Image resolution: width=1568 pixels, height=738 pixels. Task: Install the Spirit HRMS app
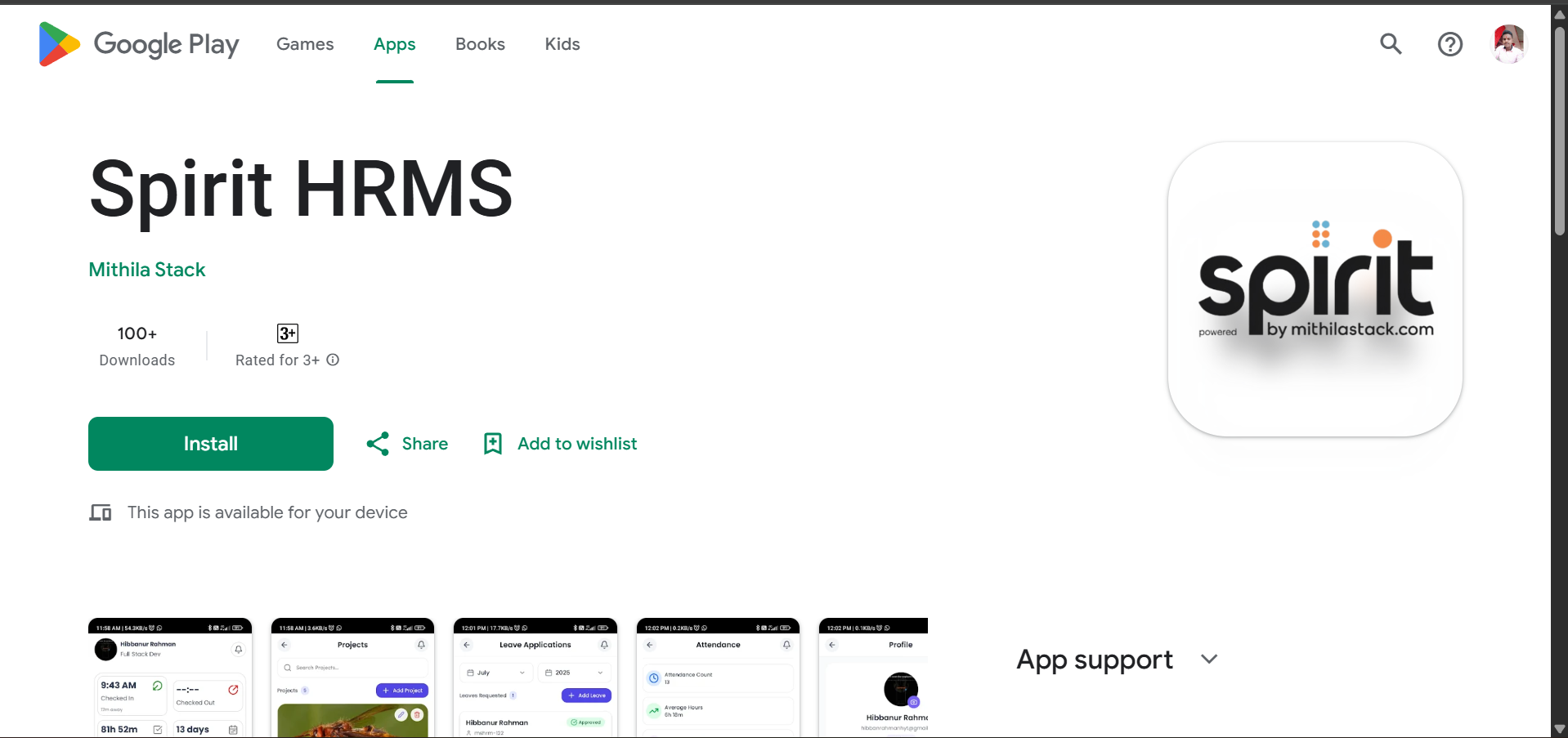tap(211, 444)
